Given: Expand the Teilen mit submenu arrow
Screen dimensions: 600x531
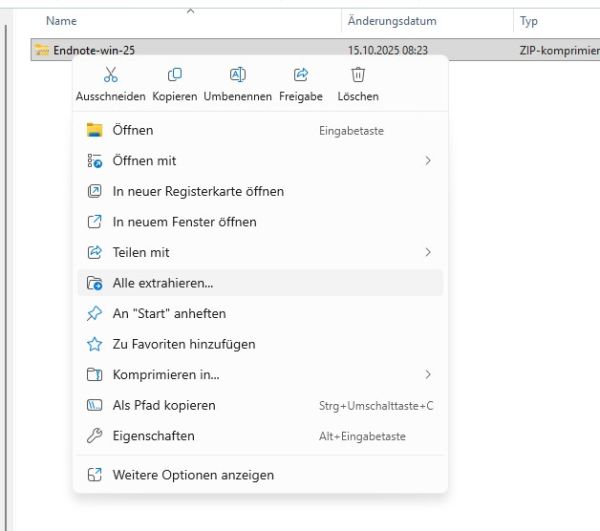Looking at the screenshot, I should [428, 252].
